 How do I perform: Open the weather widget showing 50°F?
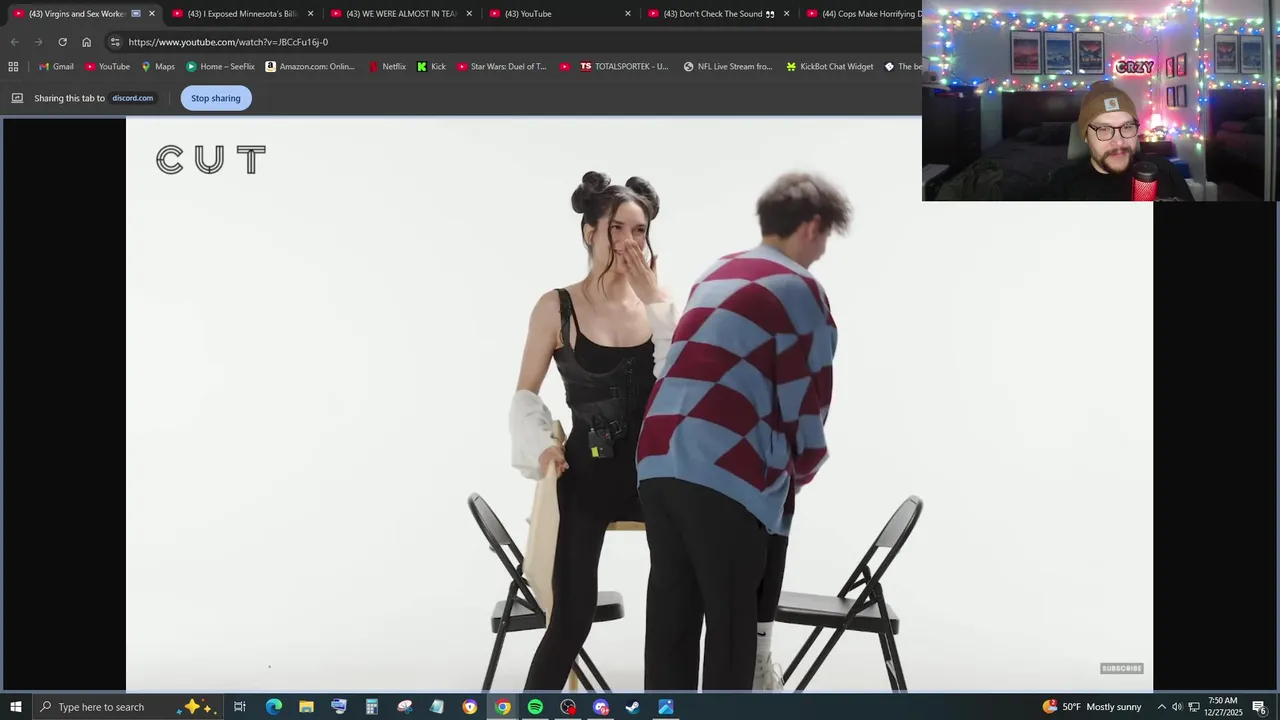click(x=1091, y=707)
